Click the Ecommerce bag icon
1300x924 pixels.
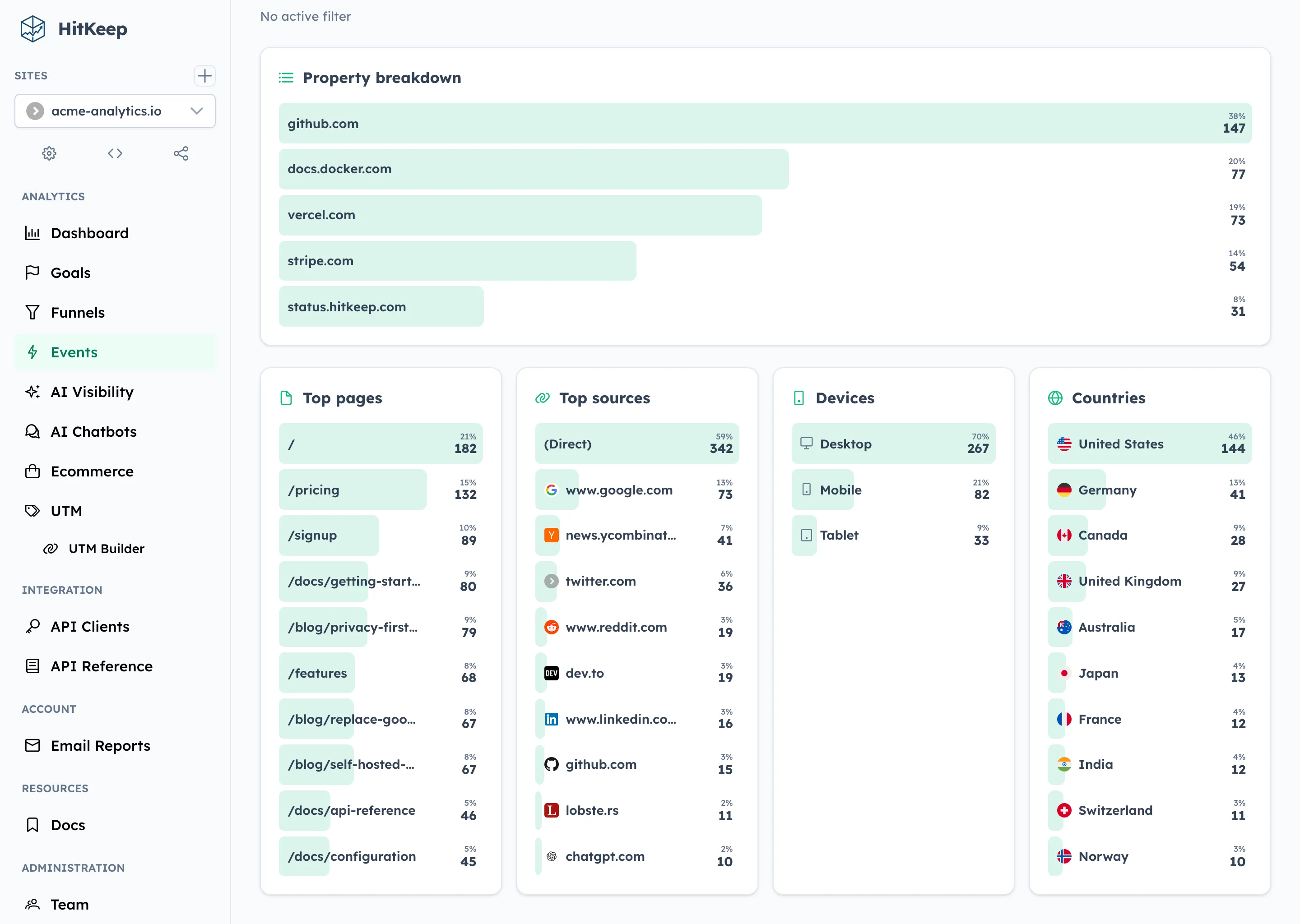click(x=32, y=471)
